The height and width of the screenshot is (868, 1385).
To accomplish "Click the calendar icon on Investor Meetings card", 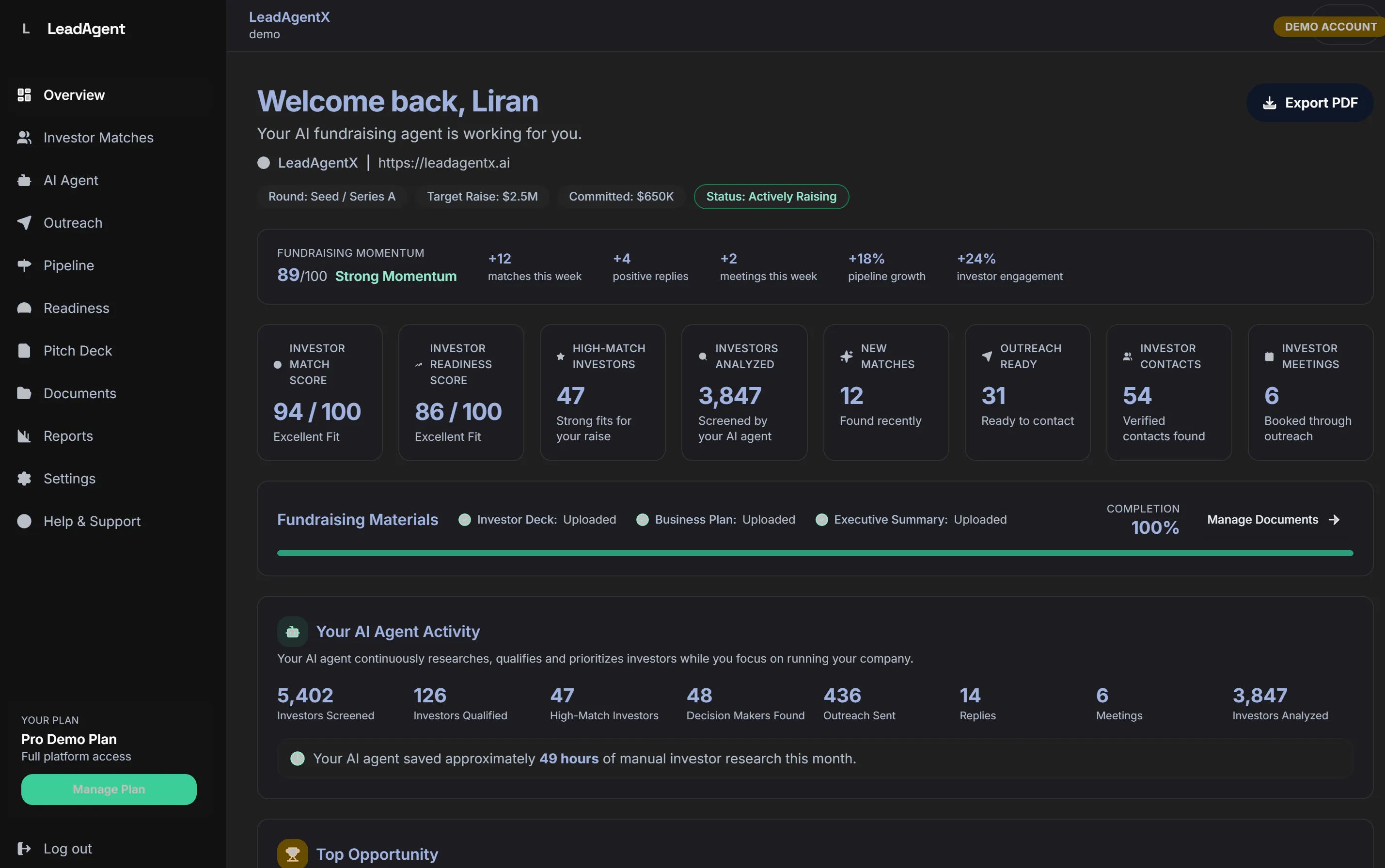I will pyautogui.click(x=1269, y=356).
